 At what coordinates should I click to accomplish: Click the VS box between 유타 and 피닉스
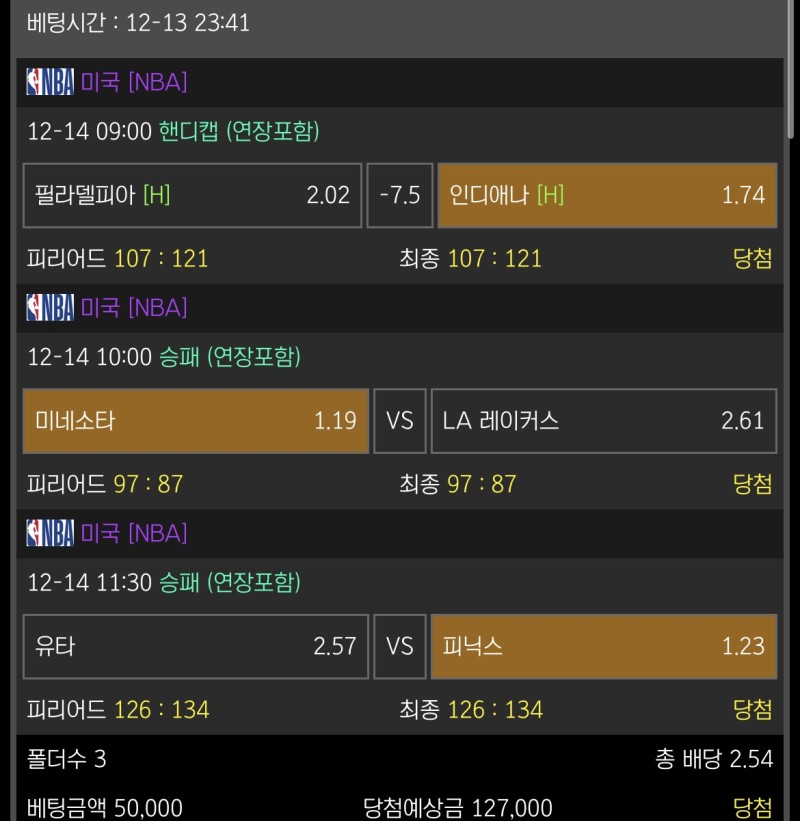[400, 647]
